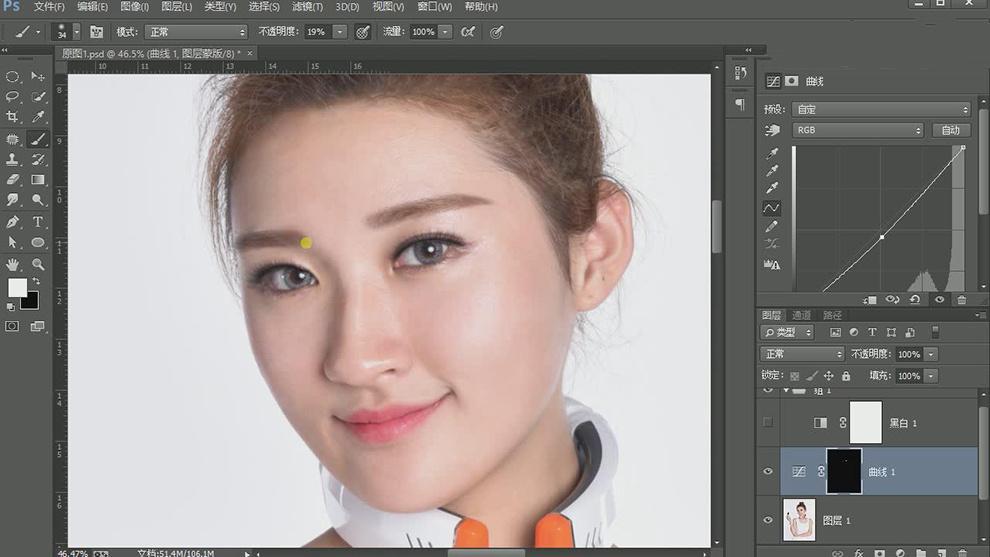Open the 滤镜(T) menu
The height and width of the screenshot is (557, 990).
pyautogui.click(x=307, y=7)
